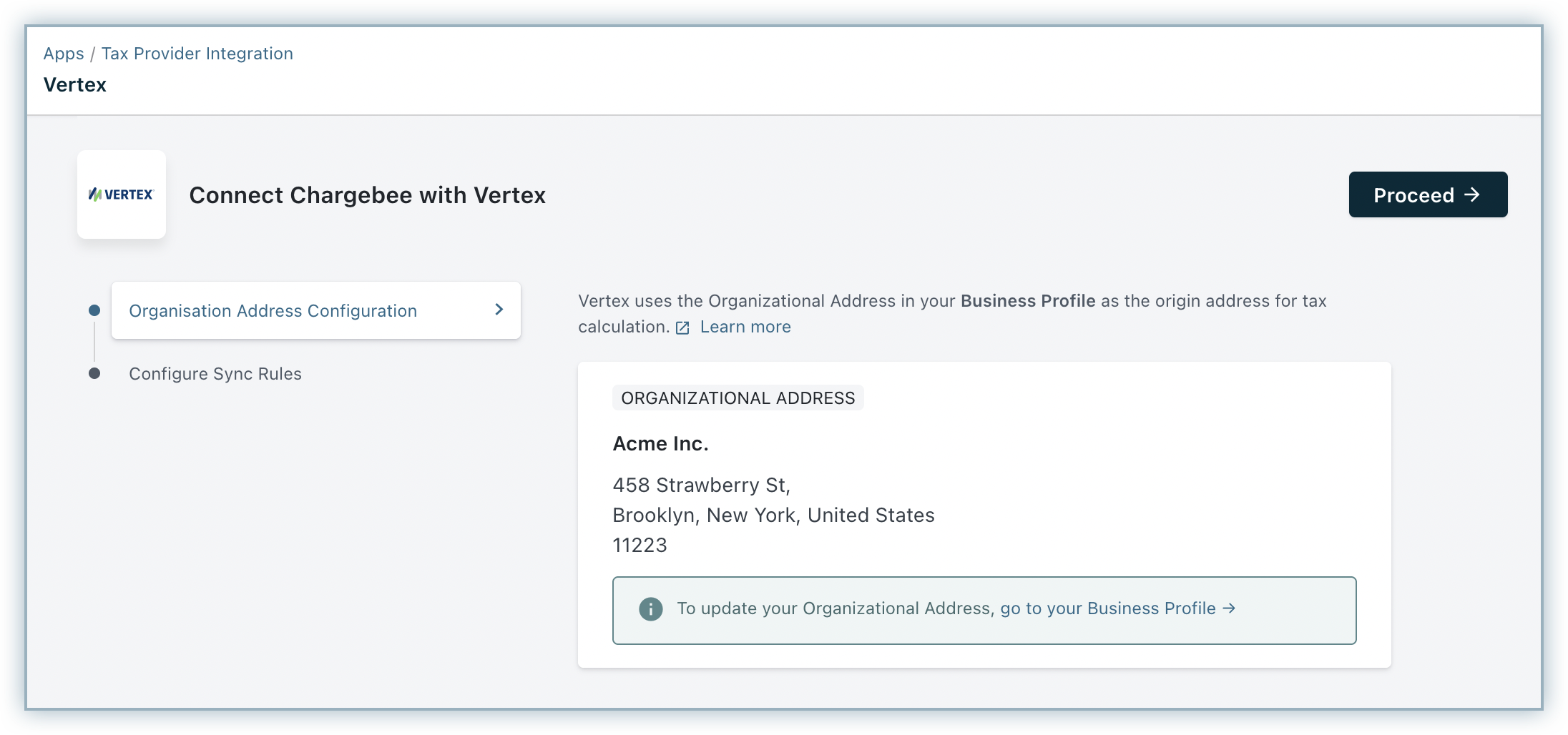
Task: Click the external link icon beside Learn more
Action: 682,327
